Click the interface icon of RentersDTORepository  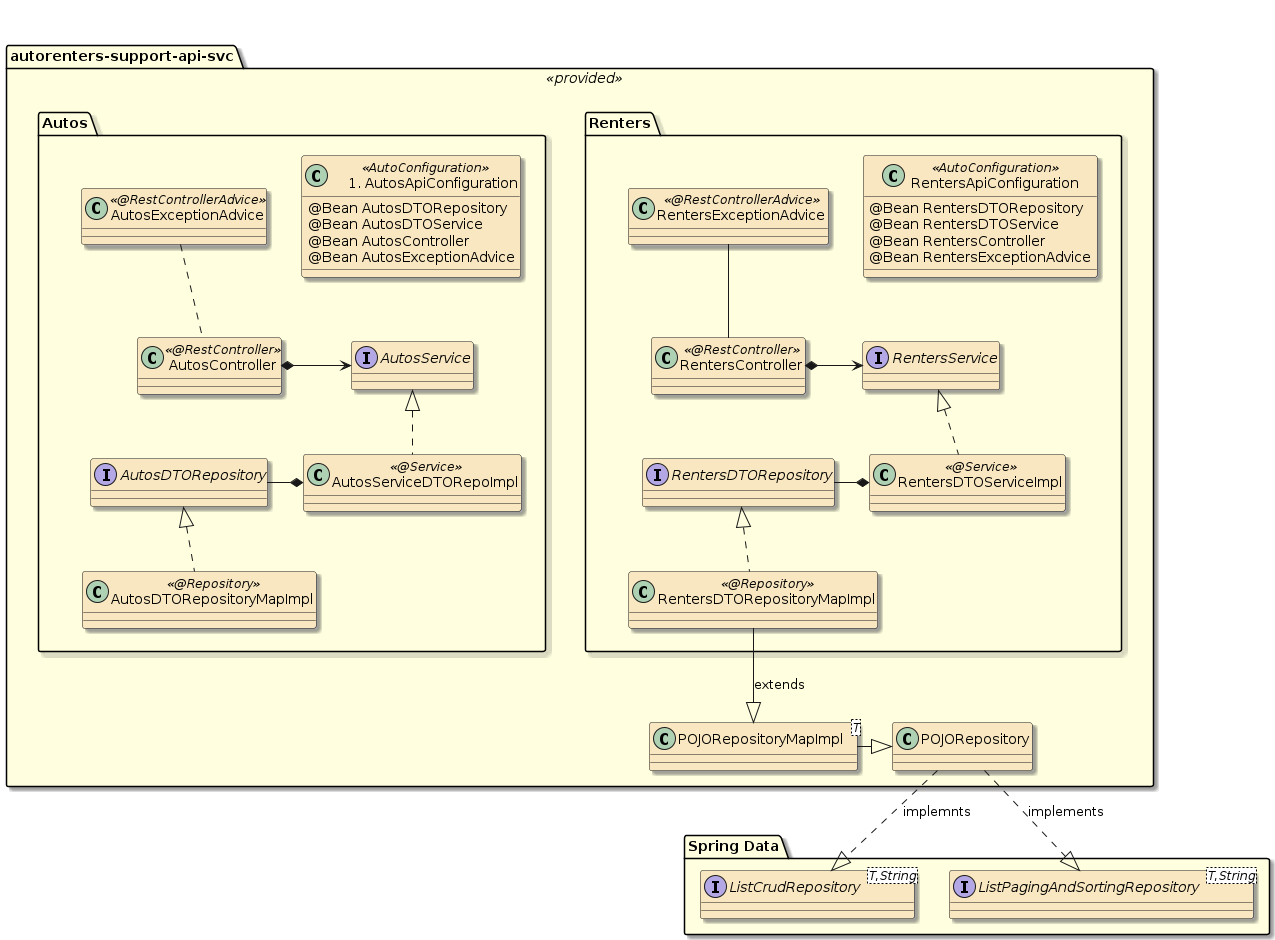659,475
